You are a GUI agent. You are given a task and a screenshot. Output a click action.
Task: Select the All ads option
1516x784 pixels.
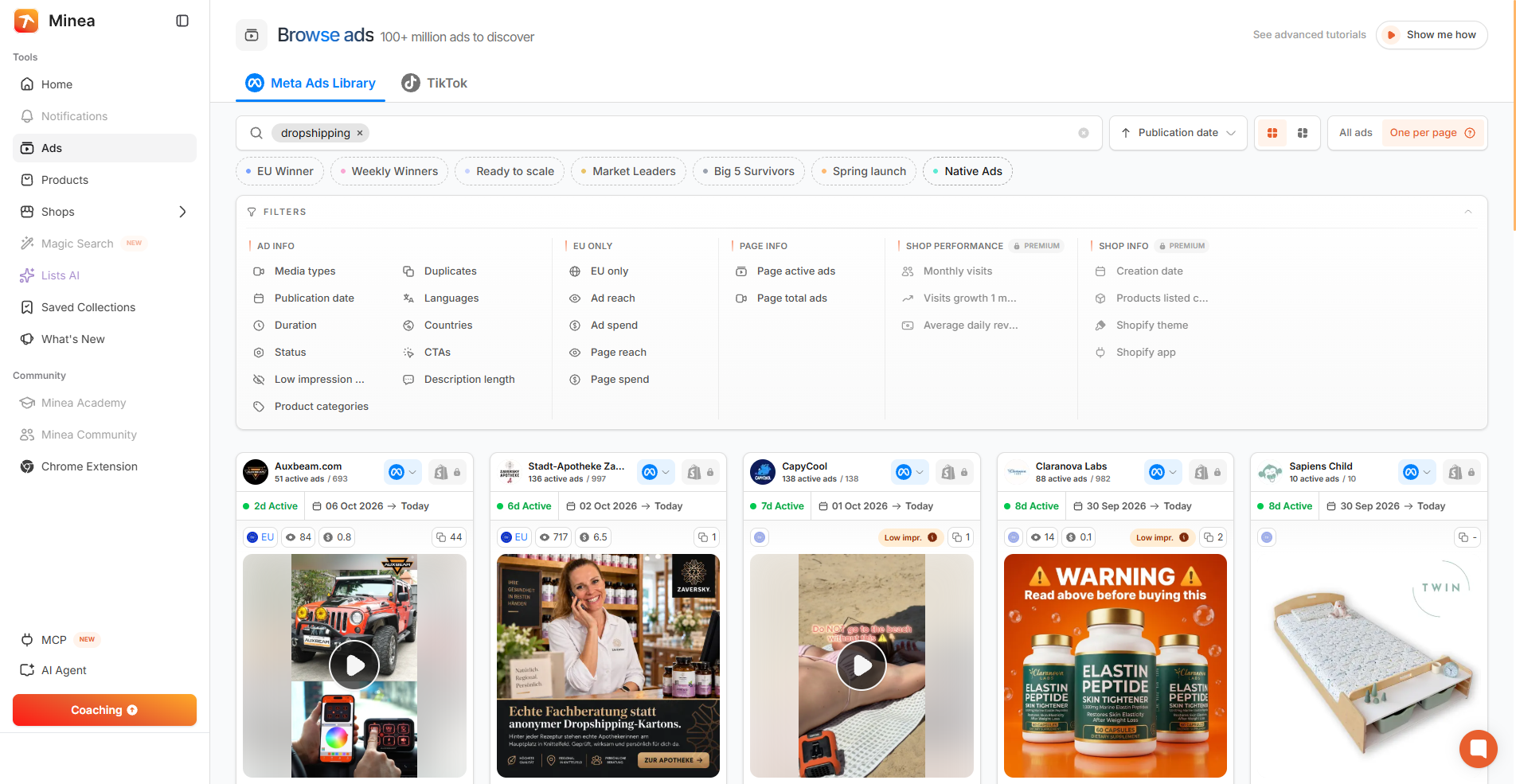tap(1355, 133)
